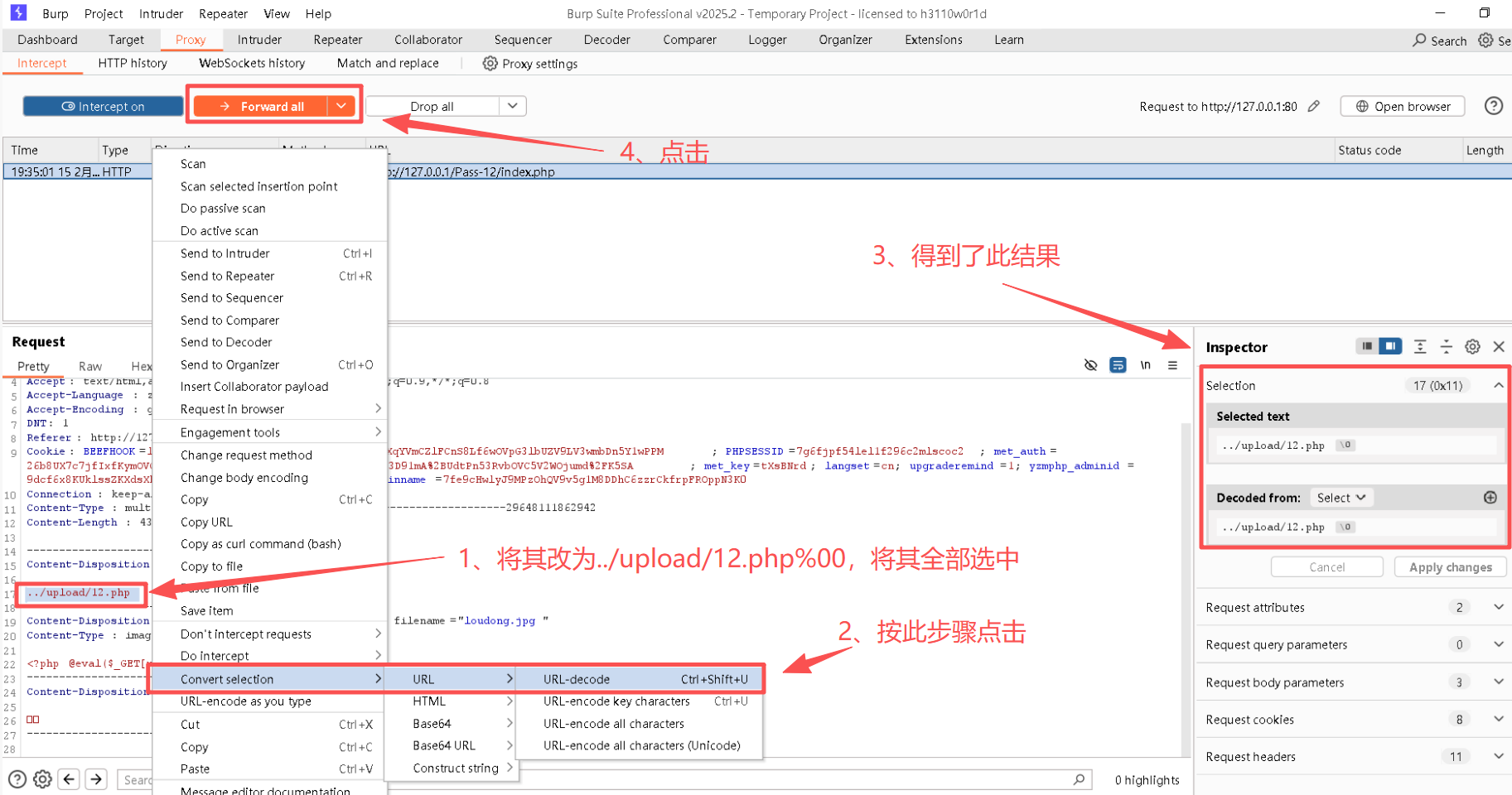The width and height of the screenshot is (1512, 795).
Task: Choose URL-decode in the submenu
Action: [639, 679]
